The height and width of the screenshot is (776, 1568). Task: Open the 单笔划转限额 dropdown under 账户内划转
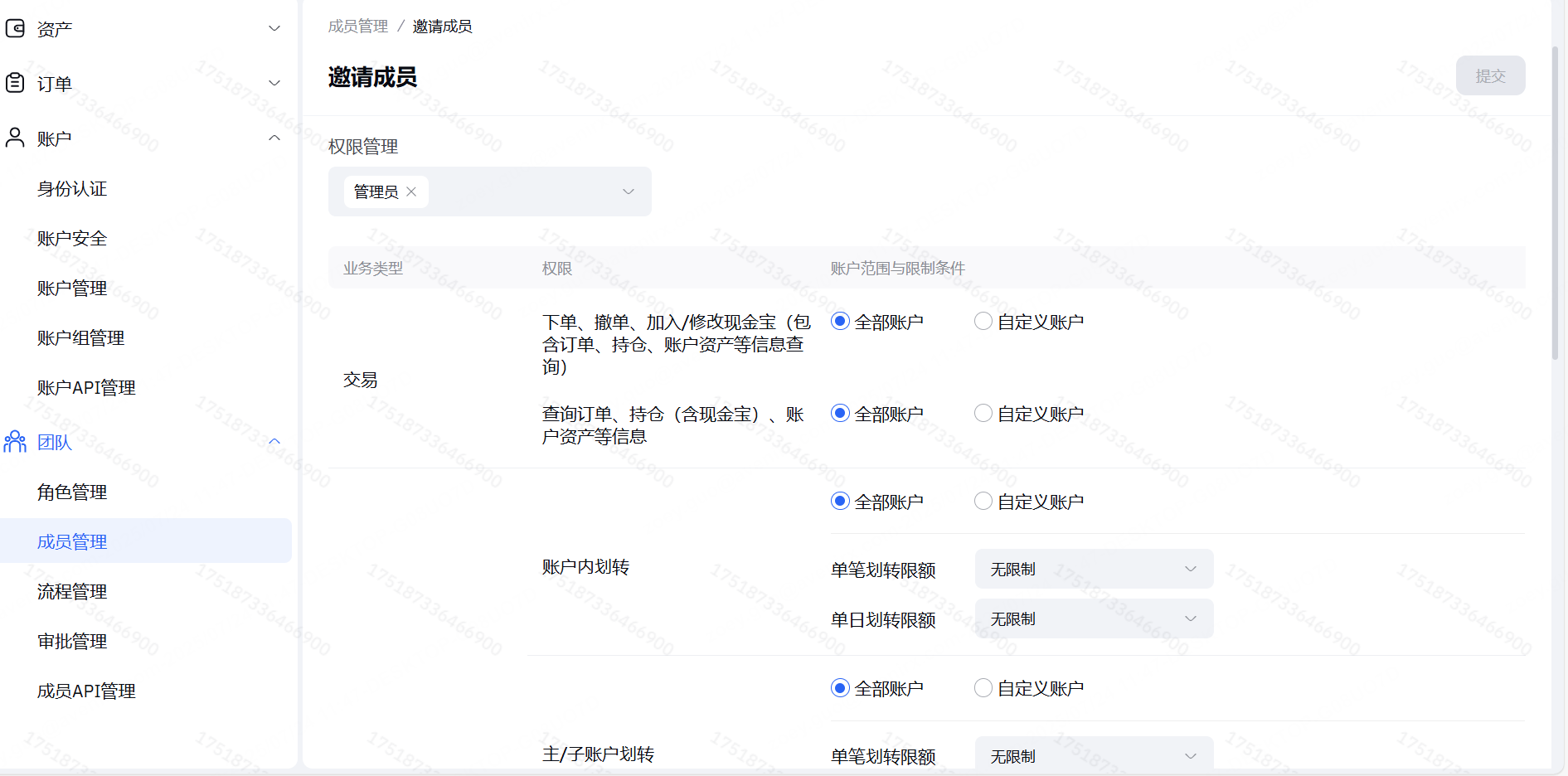pyautogui.click(x=1093, y=569)
